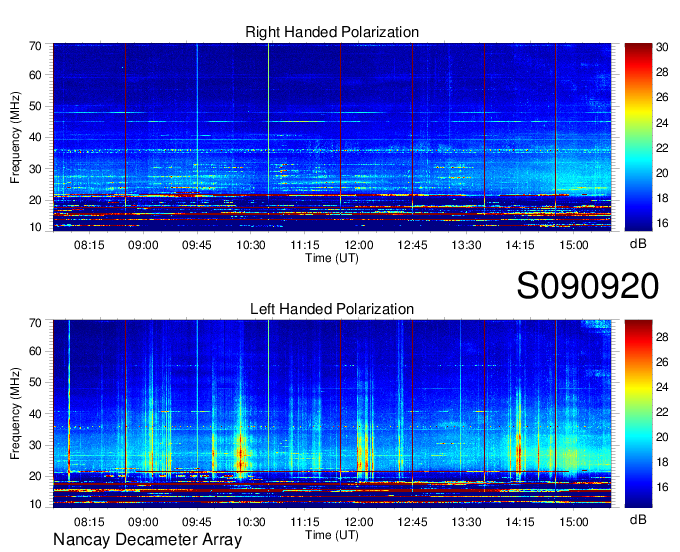Click the Right Handed Polarization color scale bar

[x=638, y=137]
